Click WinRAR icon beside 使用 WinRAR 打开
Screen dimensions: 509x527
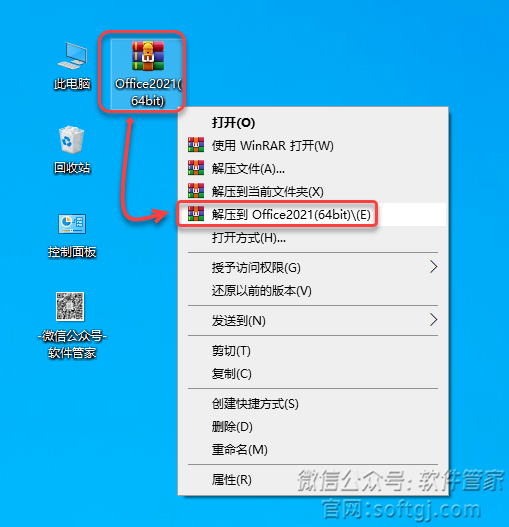tap(196, 145)
